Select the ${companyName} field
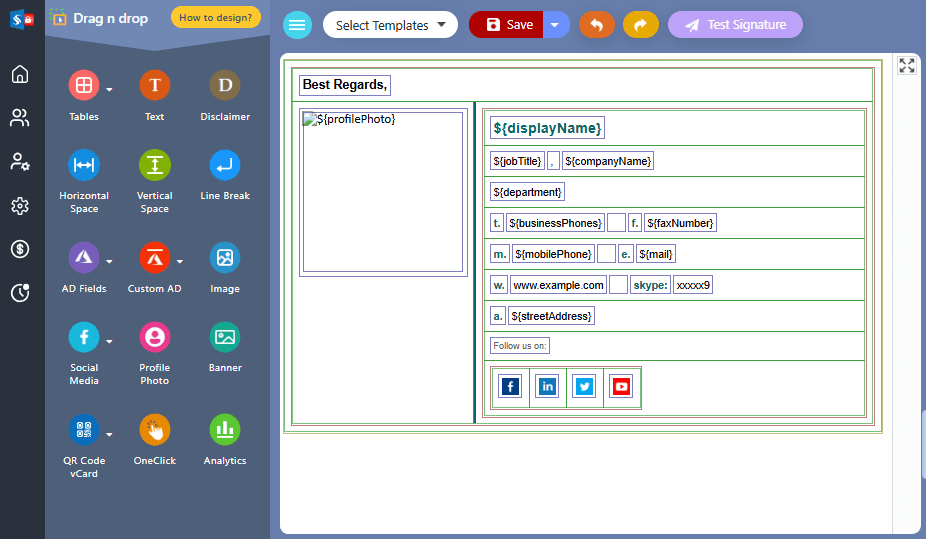This screenshot has width=926, height=539. tap(608, 161)
